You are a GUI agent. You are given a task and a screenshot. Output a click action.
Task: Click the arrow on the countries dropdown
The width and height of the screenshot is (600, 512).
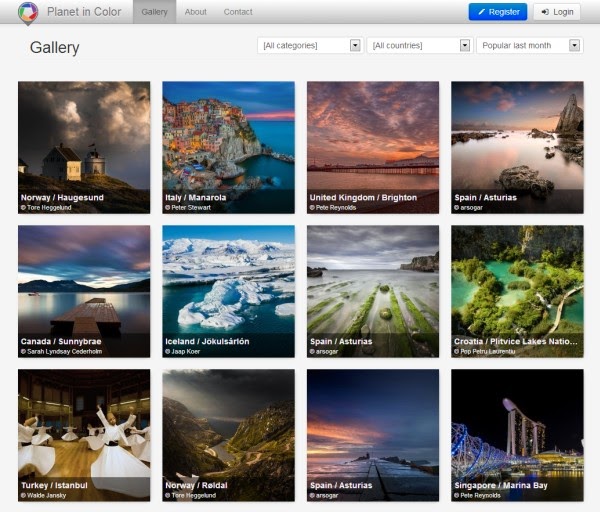(x=465, y=46)
